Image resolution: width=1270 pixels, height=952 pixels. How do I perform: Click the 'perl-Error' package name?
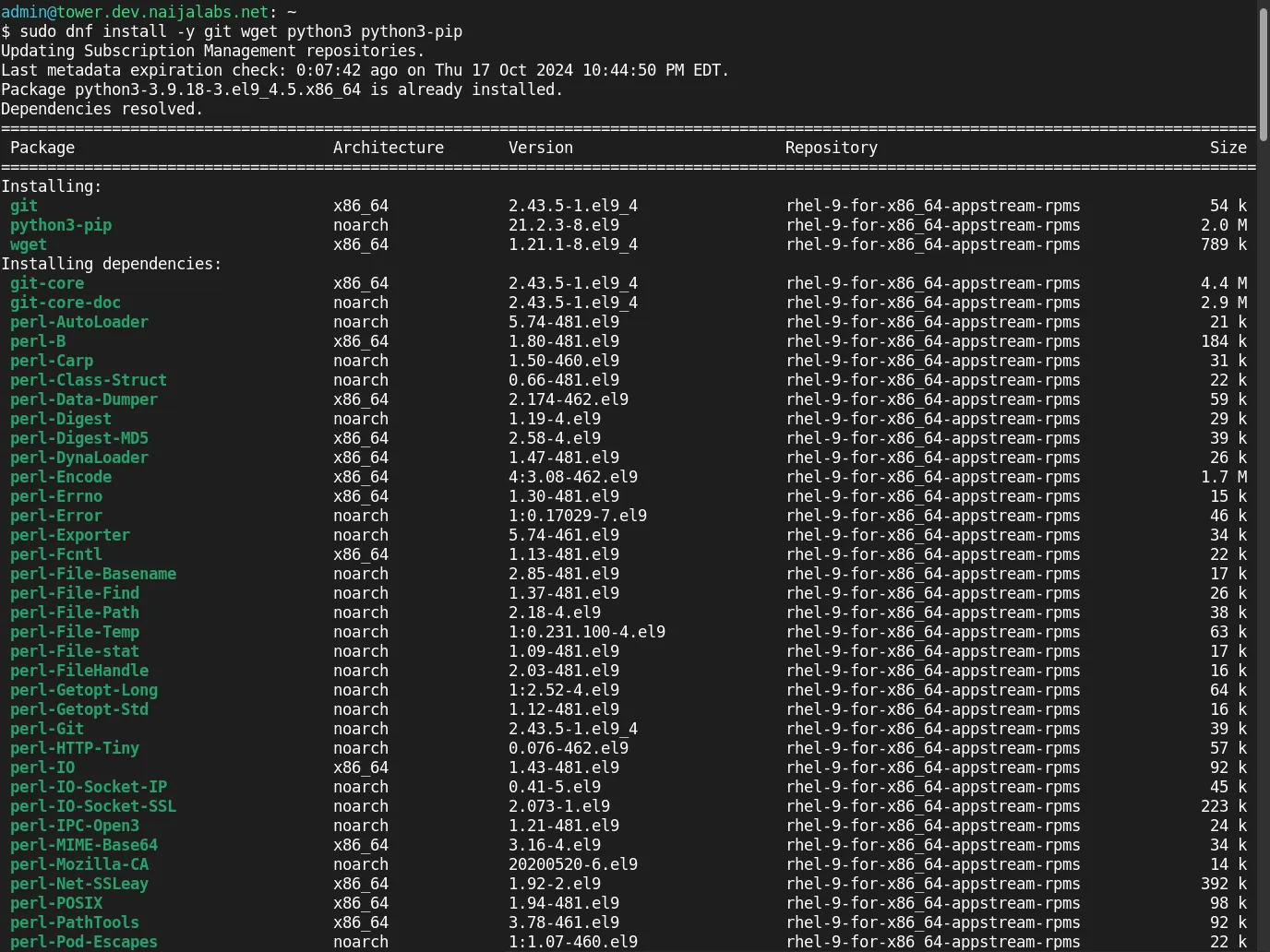56,516
